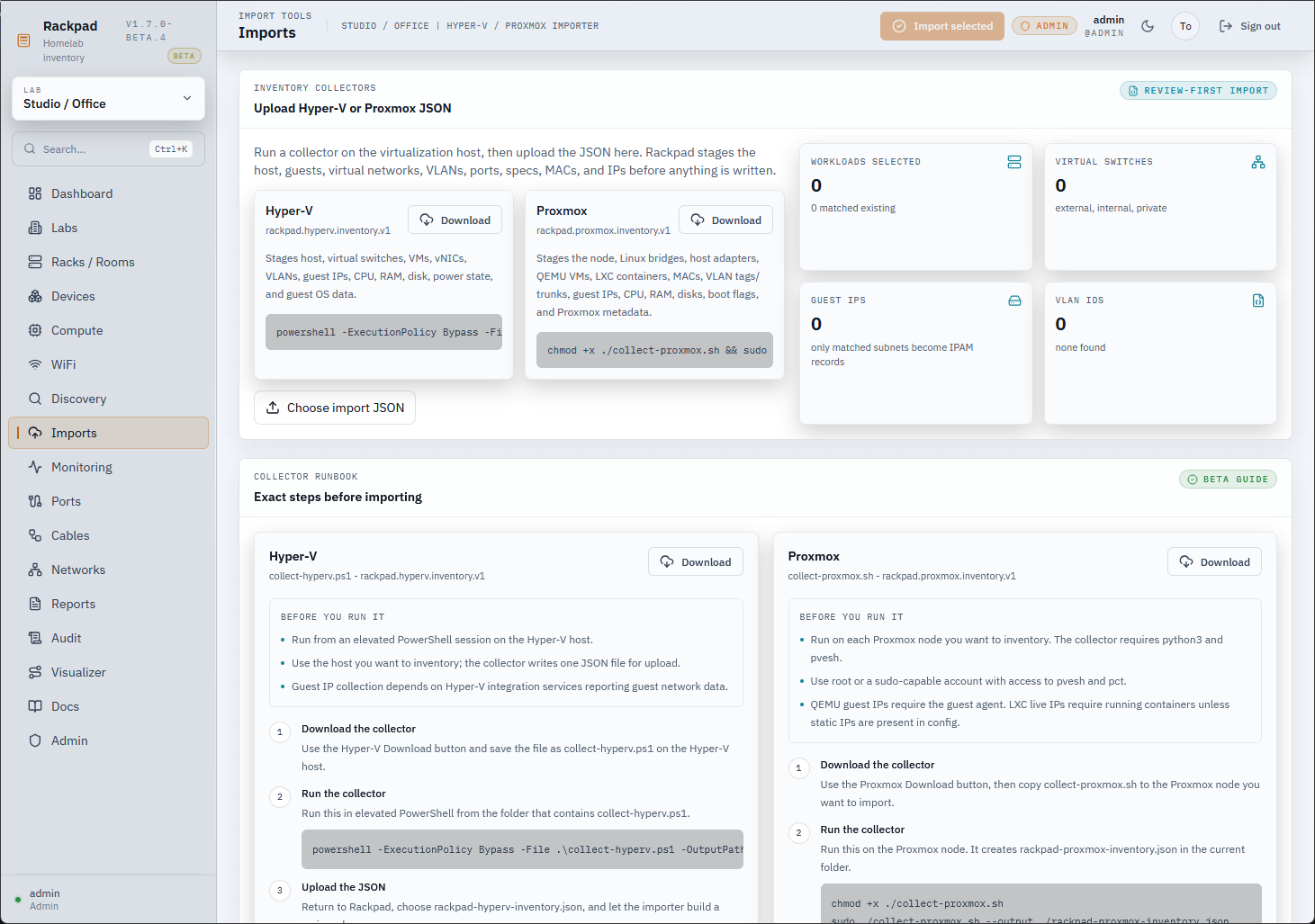Viewport: 1315px width, 924px height.
Task: Click the Racks / Rooms server icon
Action: point(35,262)
